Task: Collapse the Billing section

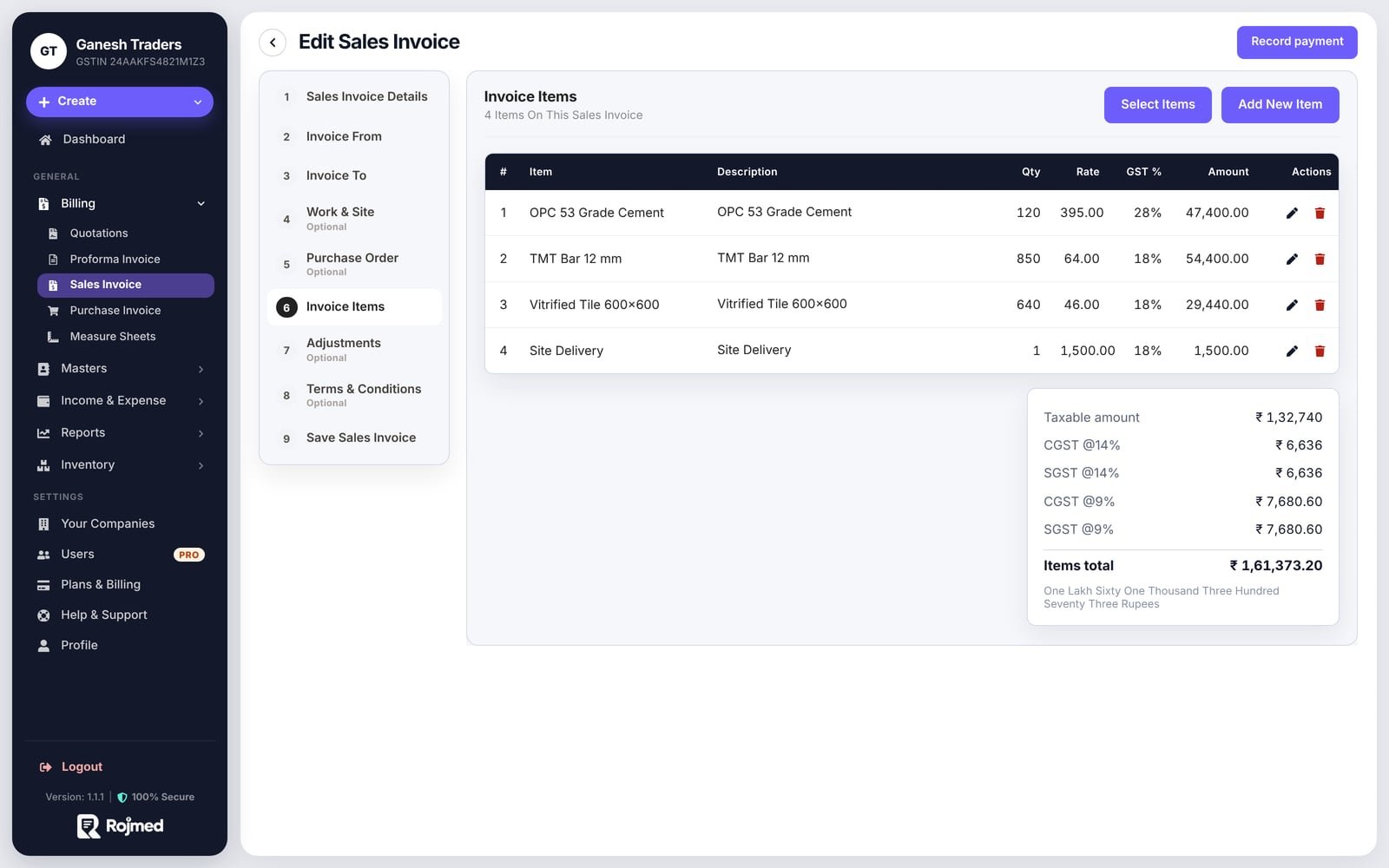Action: [x=120, y=204]
